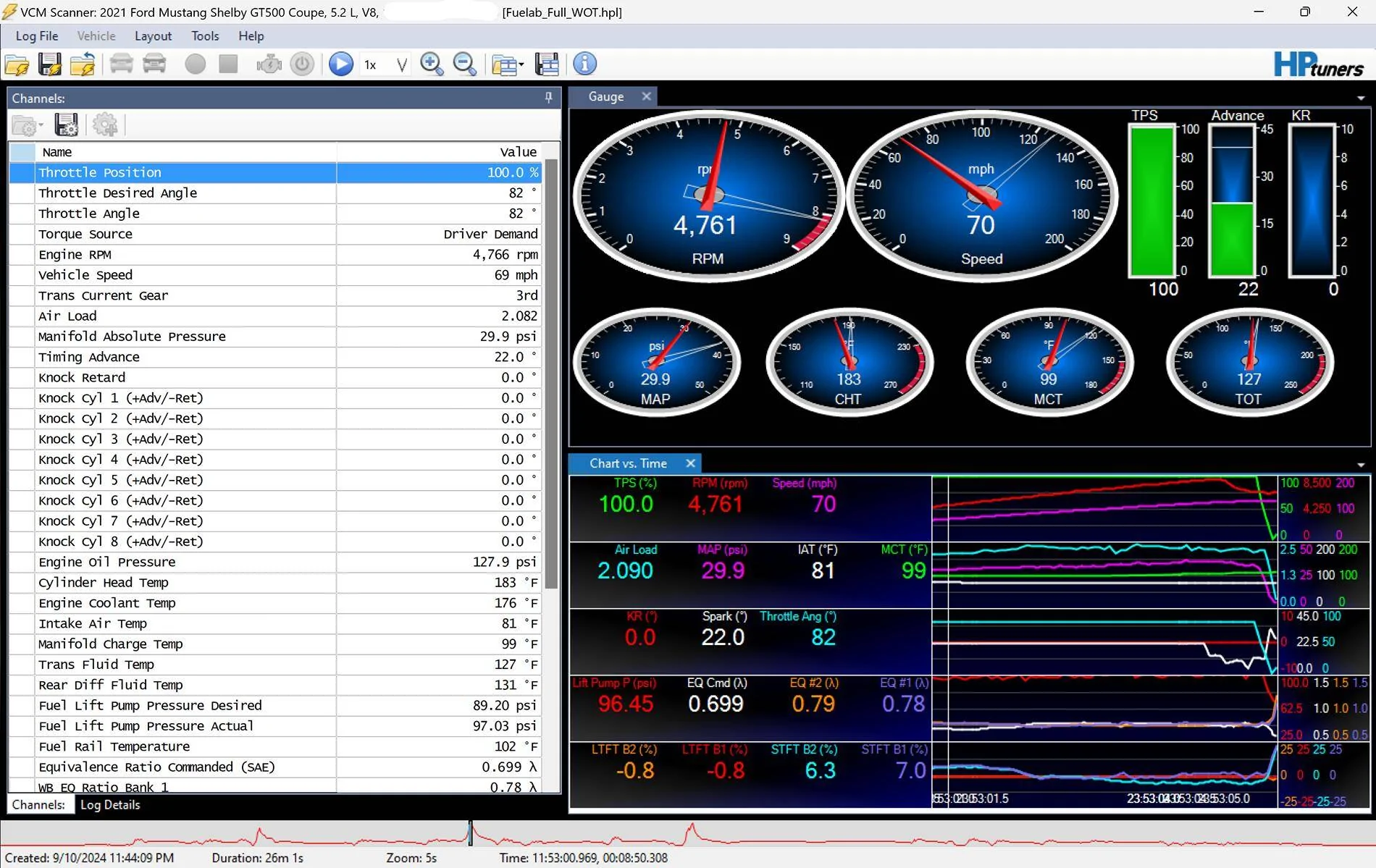This screenshot has height=868, width=1376.
Task: Close the Chart vs. Time tab
Action: [690, 463]
